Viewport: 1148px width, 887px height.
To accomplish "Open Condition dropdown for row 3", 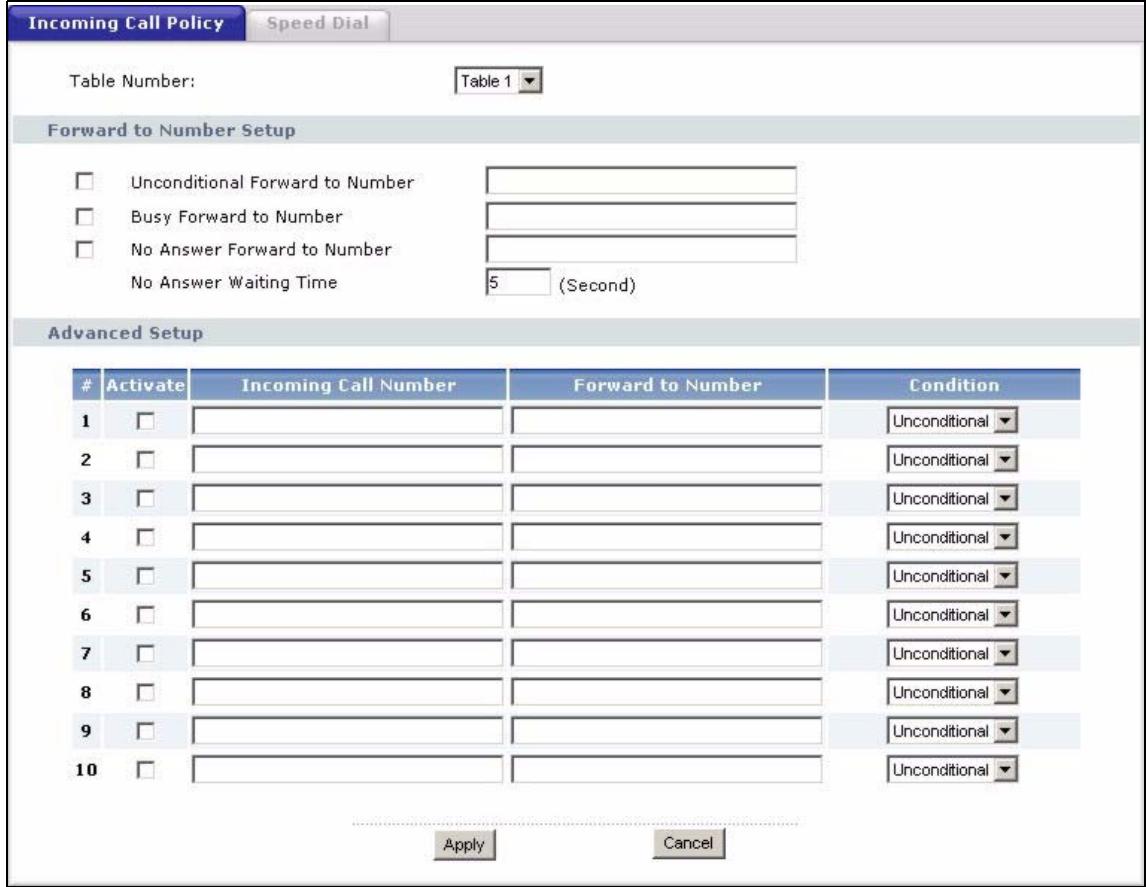I will tap(952, 498).
